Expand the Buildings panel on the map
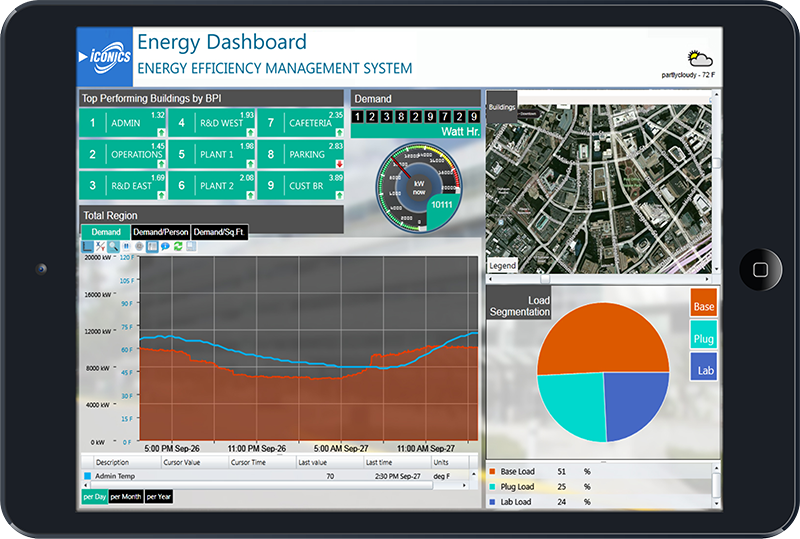 point(502,106)
